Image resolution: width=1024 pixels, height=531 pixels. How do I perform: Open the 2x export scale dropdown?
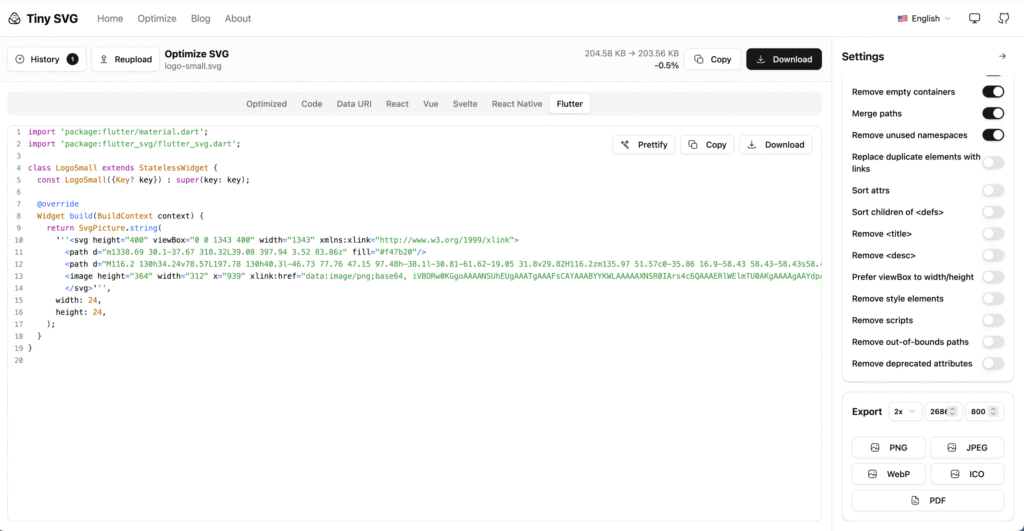(x=906, y=411)
